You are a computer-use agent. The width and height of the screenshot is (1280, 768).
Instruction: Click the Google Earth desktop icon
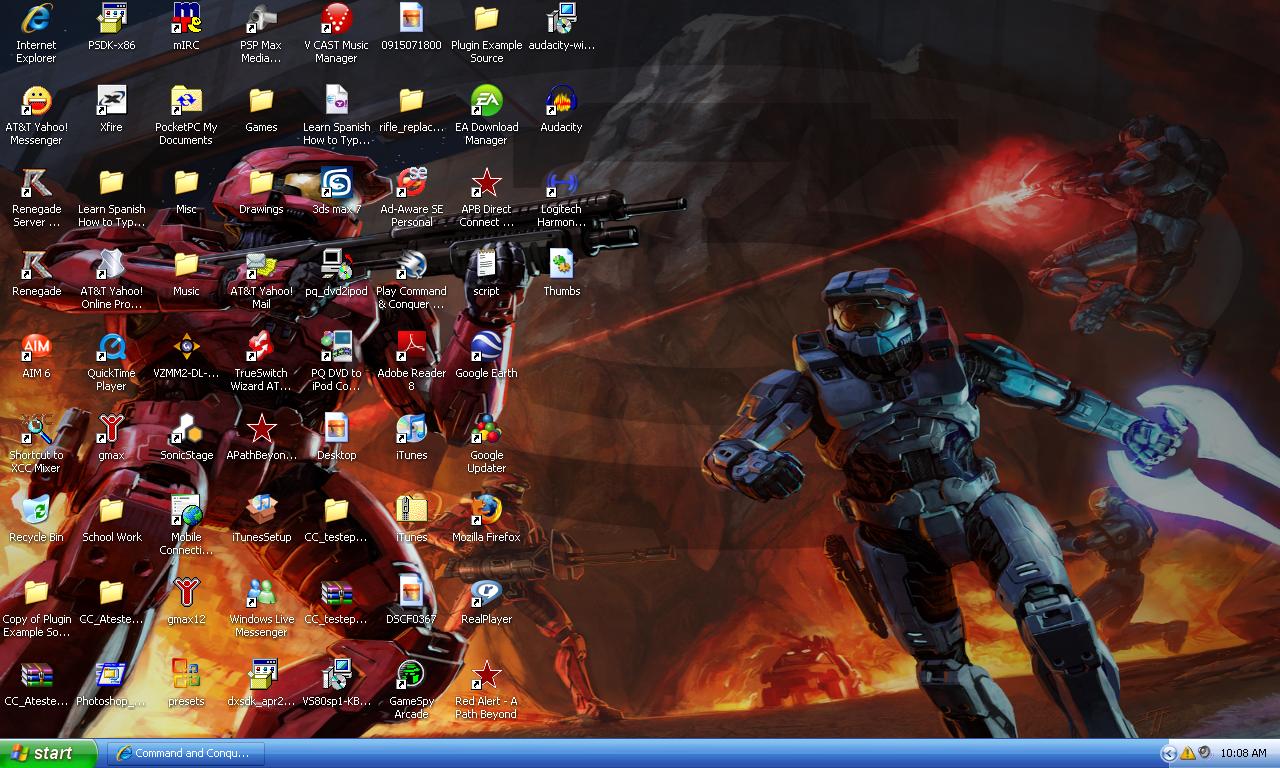pyautogui.click(x=486, y=348)
